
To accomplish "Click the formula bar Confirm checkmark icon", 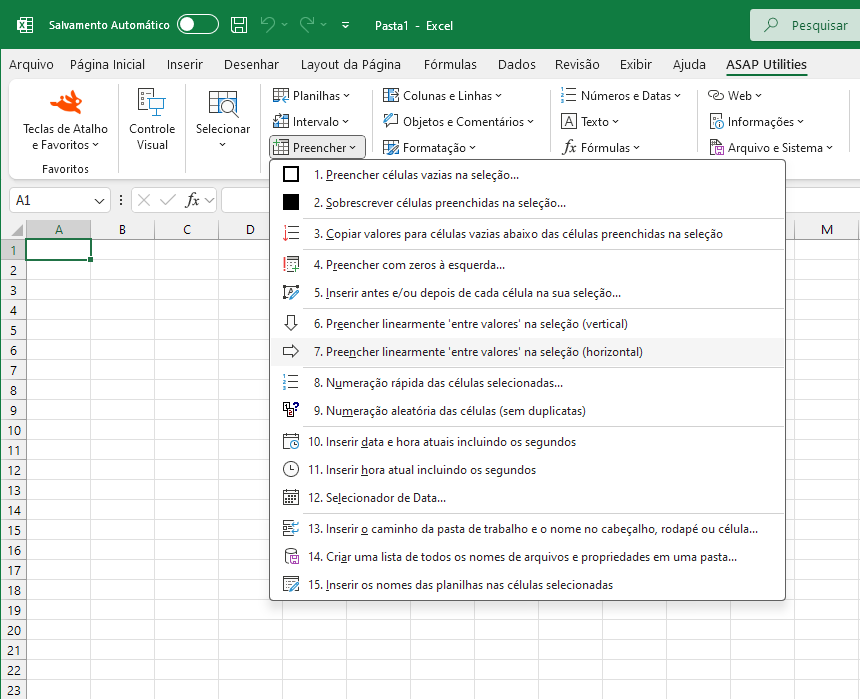I will (x=168, y=200).
